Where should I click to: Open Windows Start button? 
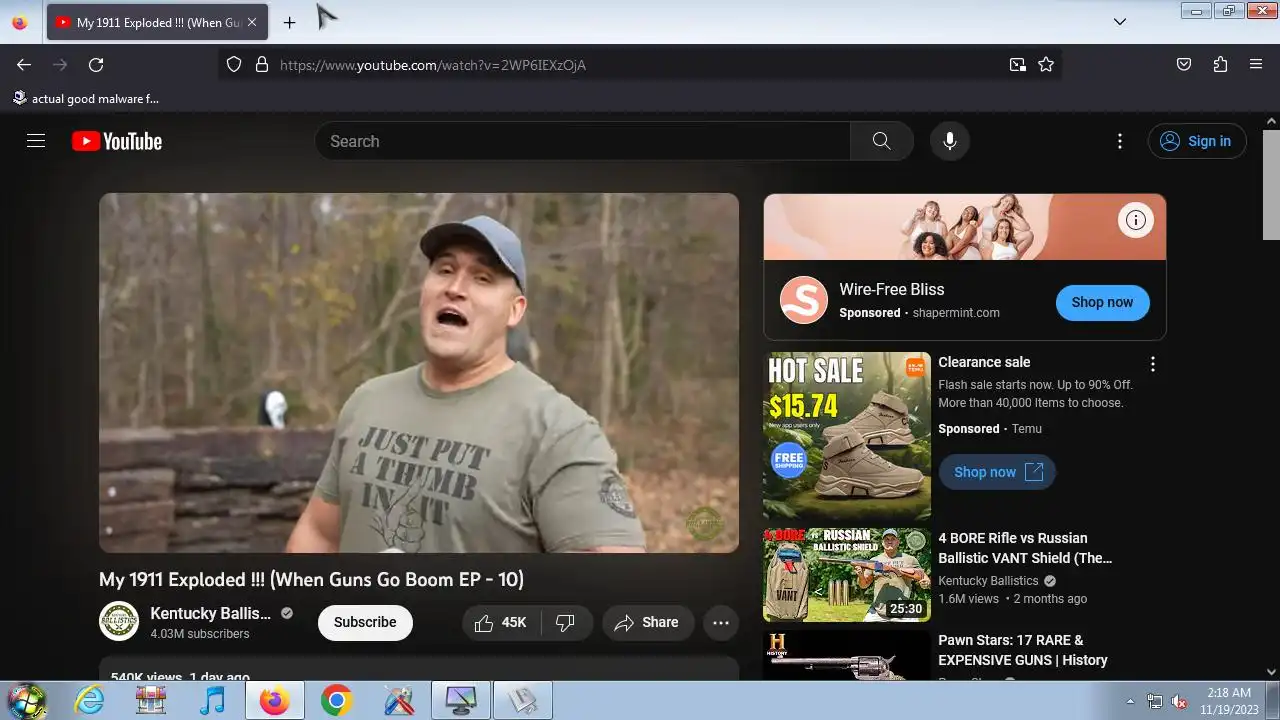coord(26,700)
